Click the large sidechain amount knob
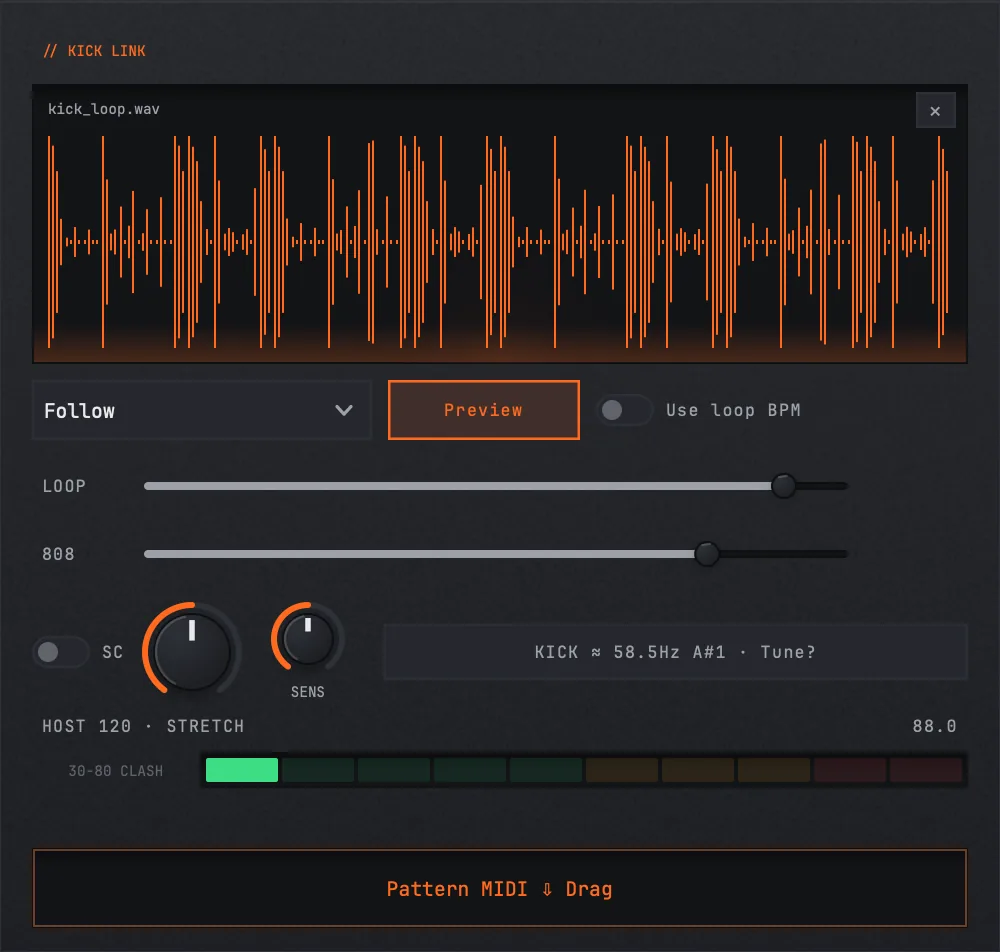Screen dimensions: 1000x952 click(191, 650)
